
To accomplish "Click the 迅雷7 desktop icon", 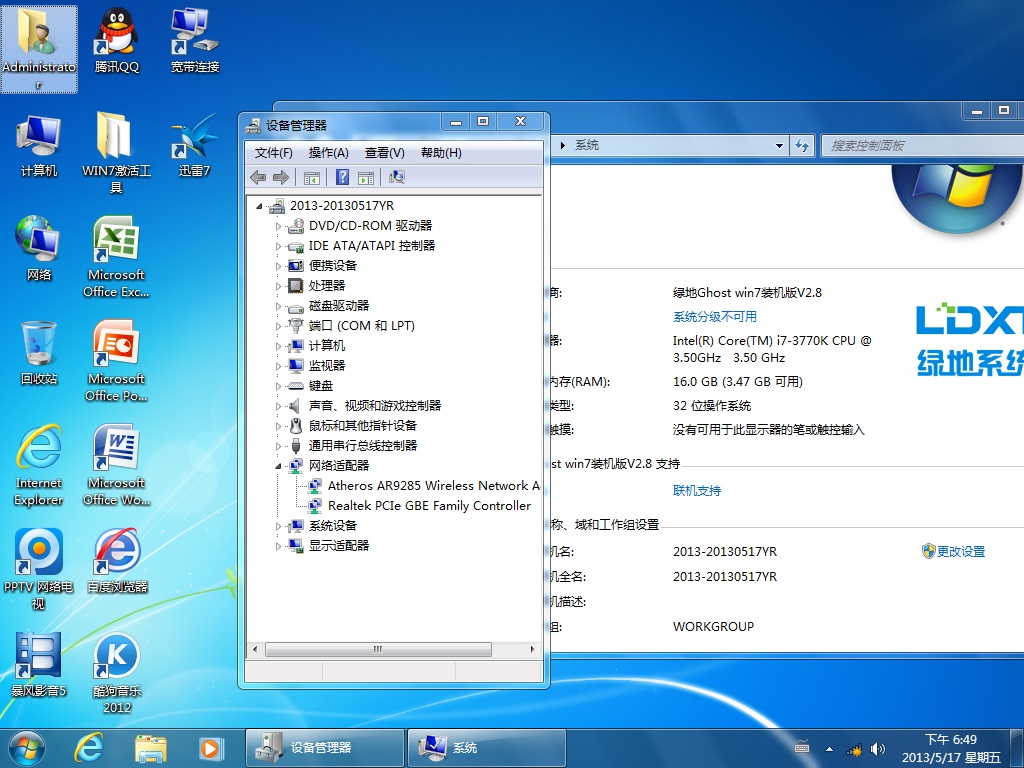I will click(x=195, y=145).
